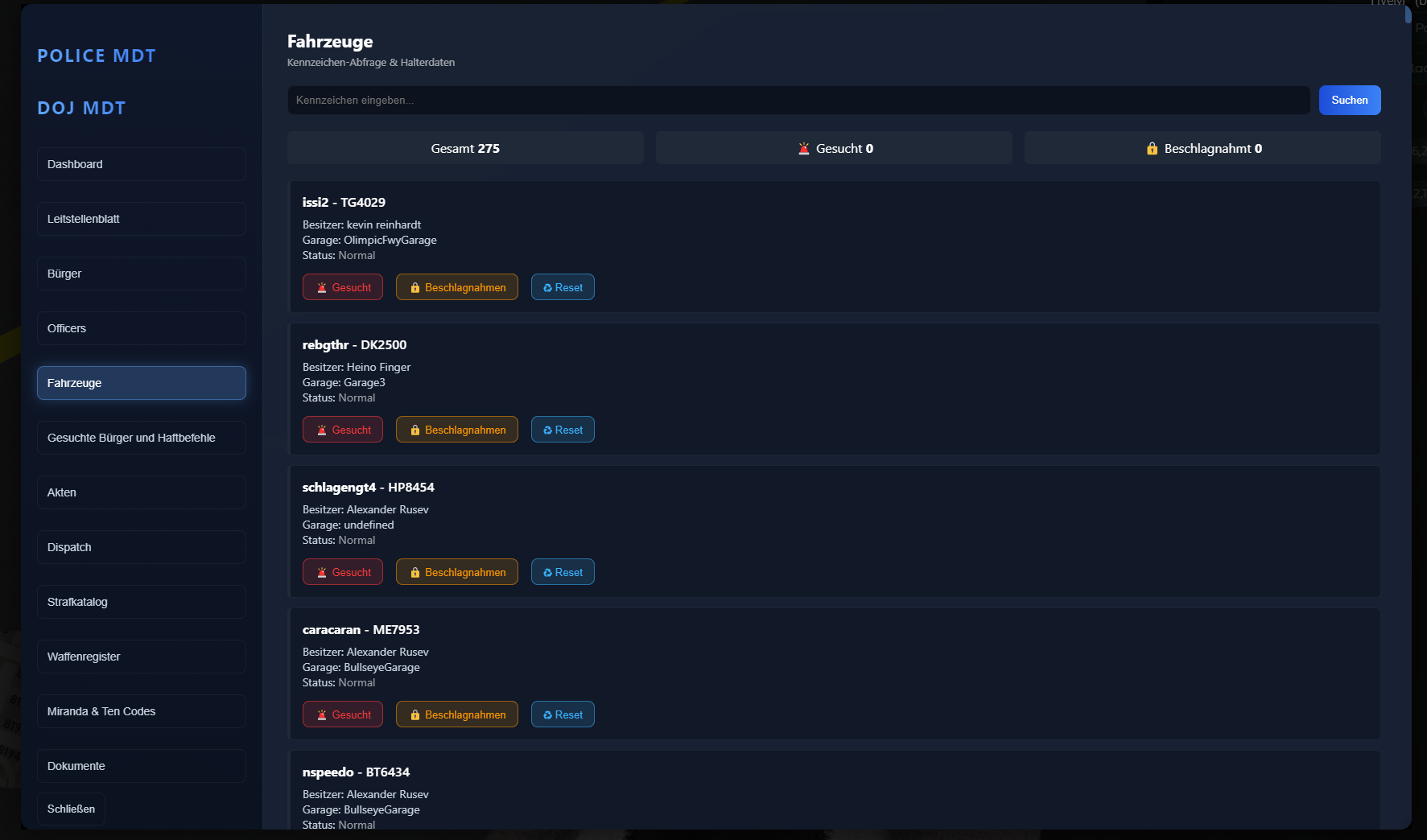Open the Dashboard page
The height and width of the screenshot is (840, 1427).
point(141,164)
